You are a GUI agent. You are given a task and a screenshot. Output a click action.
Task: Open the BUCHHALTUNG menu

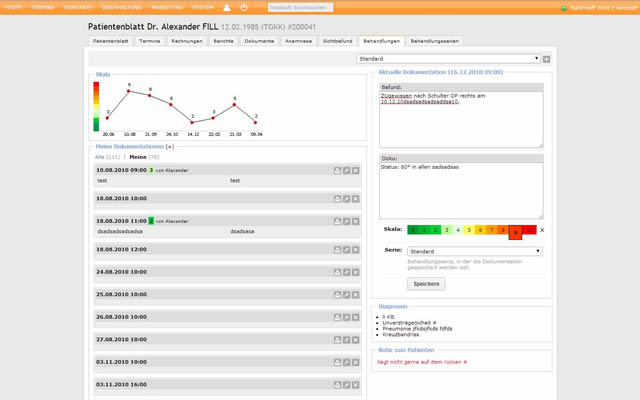(x=122, y=7)
